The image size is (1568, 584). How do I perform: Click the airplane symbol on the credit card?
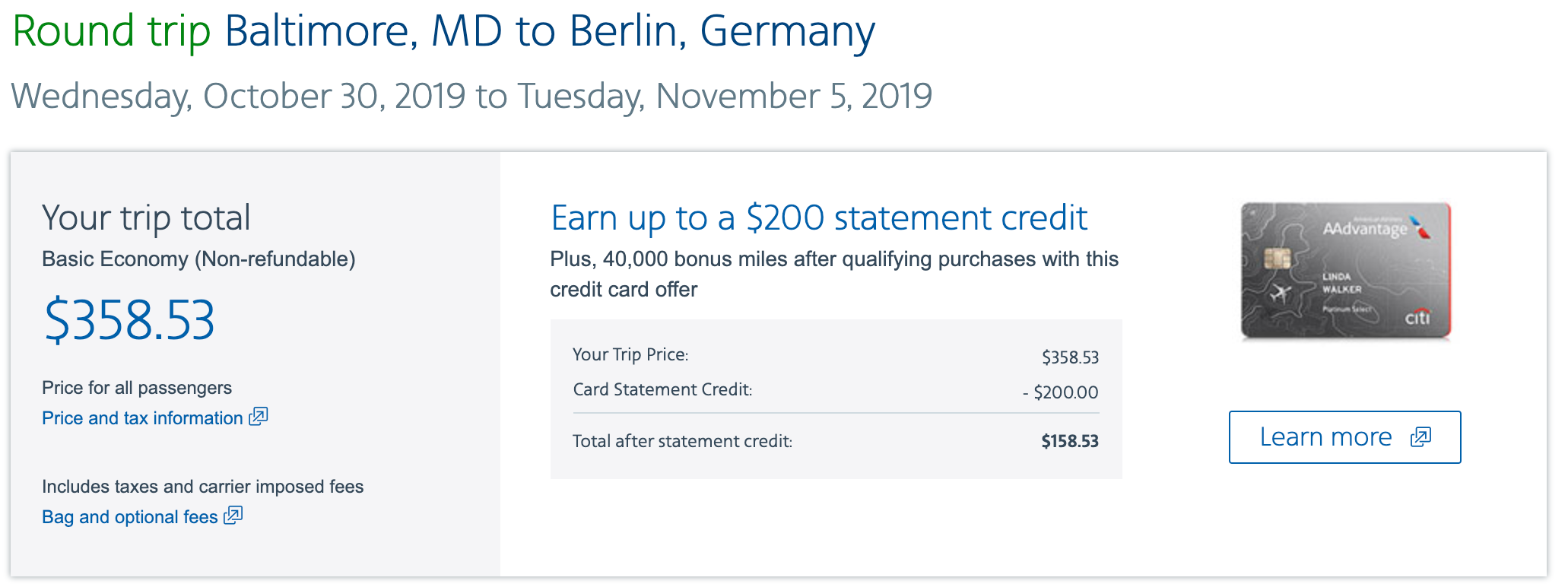pyautogui.click(x=1281, y=294)
